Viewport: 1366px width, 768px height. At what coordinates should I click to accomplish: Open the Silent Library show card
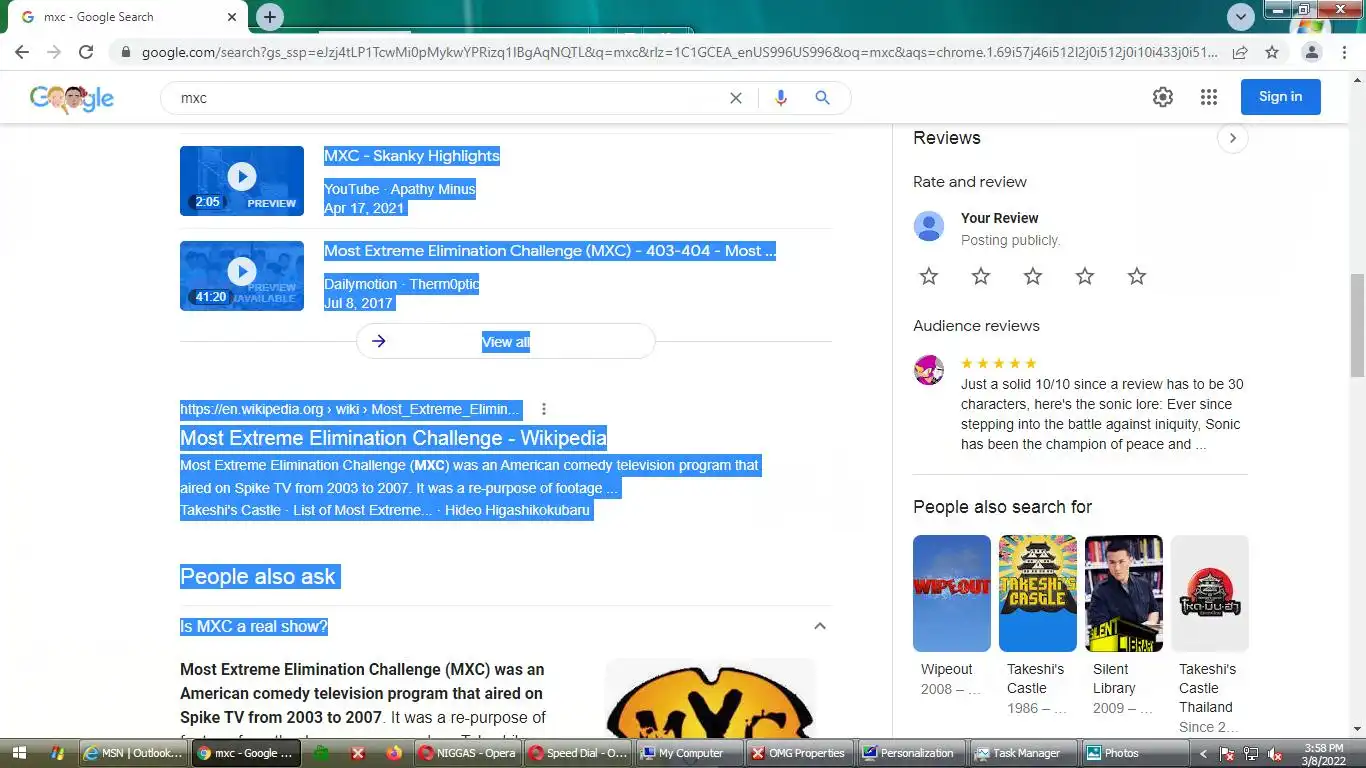[x=1124, y=625]
